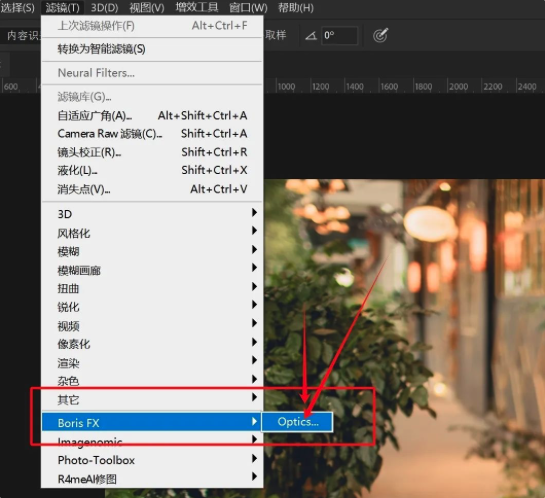The width and height of the screenshot is (545, 498).
Task: Open the Optics... submenu entry
Action: point(298,422)
